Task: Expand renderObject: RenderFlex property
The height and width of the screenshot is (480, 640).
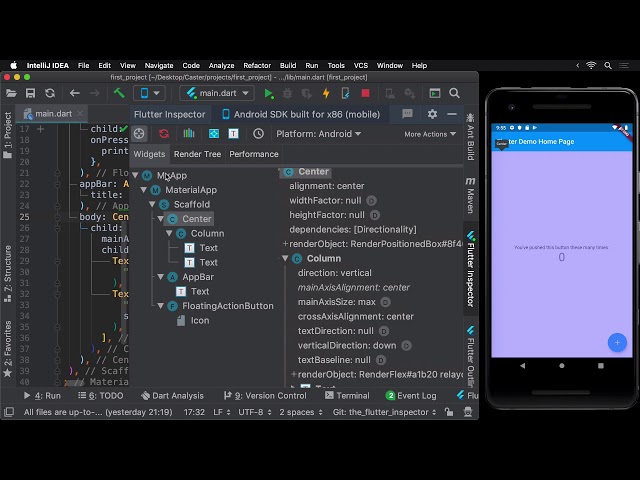Action: point(293,374)
